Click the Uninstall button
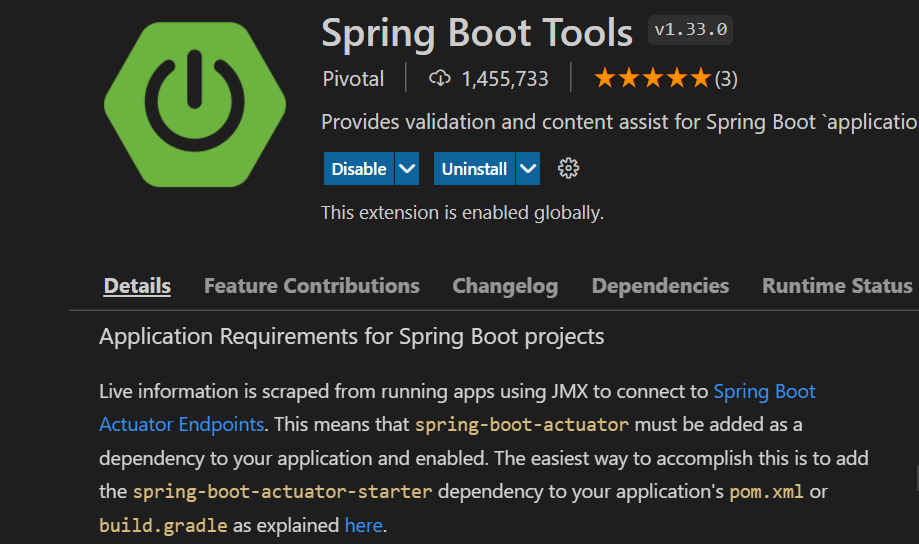The height and width of the screenshot is (544, 919). pos(474,169)
